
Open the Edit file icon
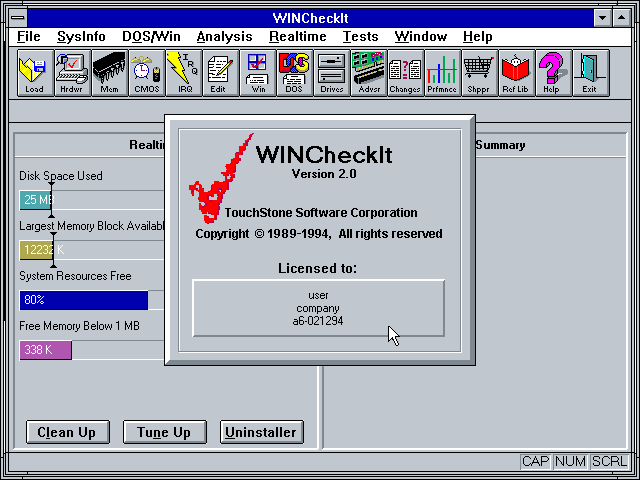[220, 73]
